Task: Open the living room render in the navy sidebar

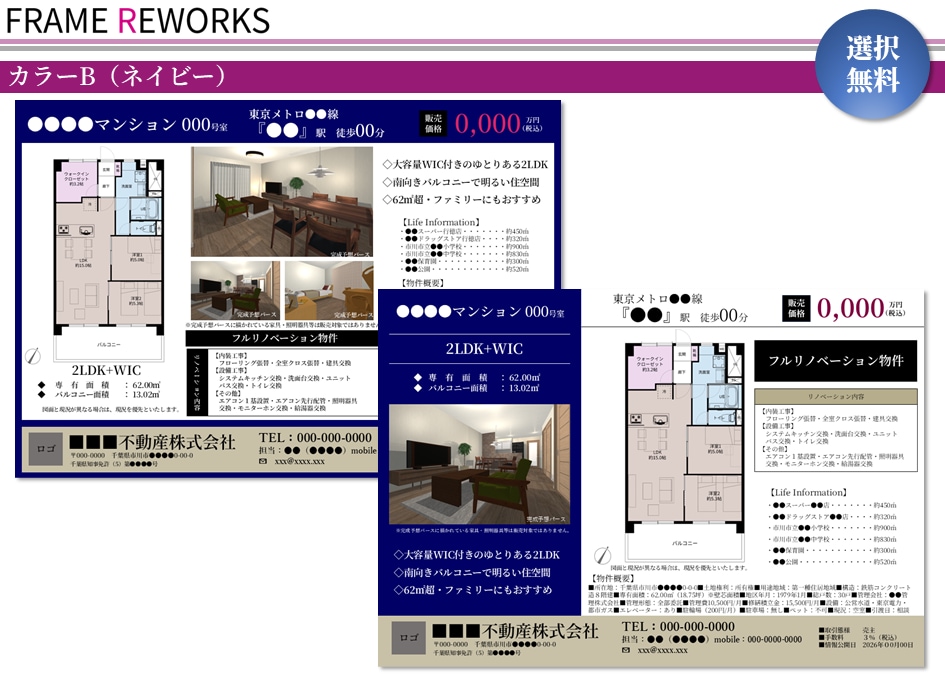Action: click(x=479, y=465)
